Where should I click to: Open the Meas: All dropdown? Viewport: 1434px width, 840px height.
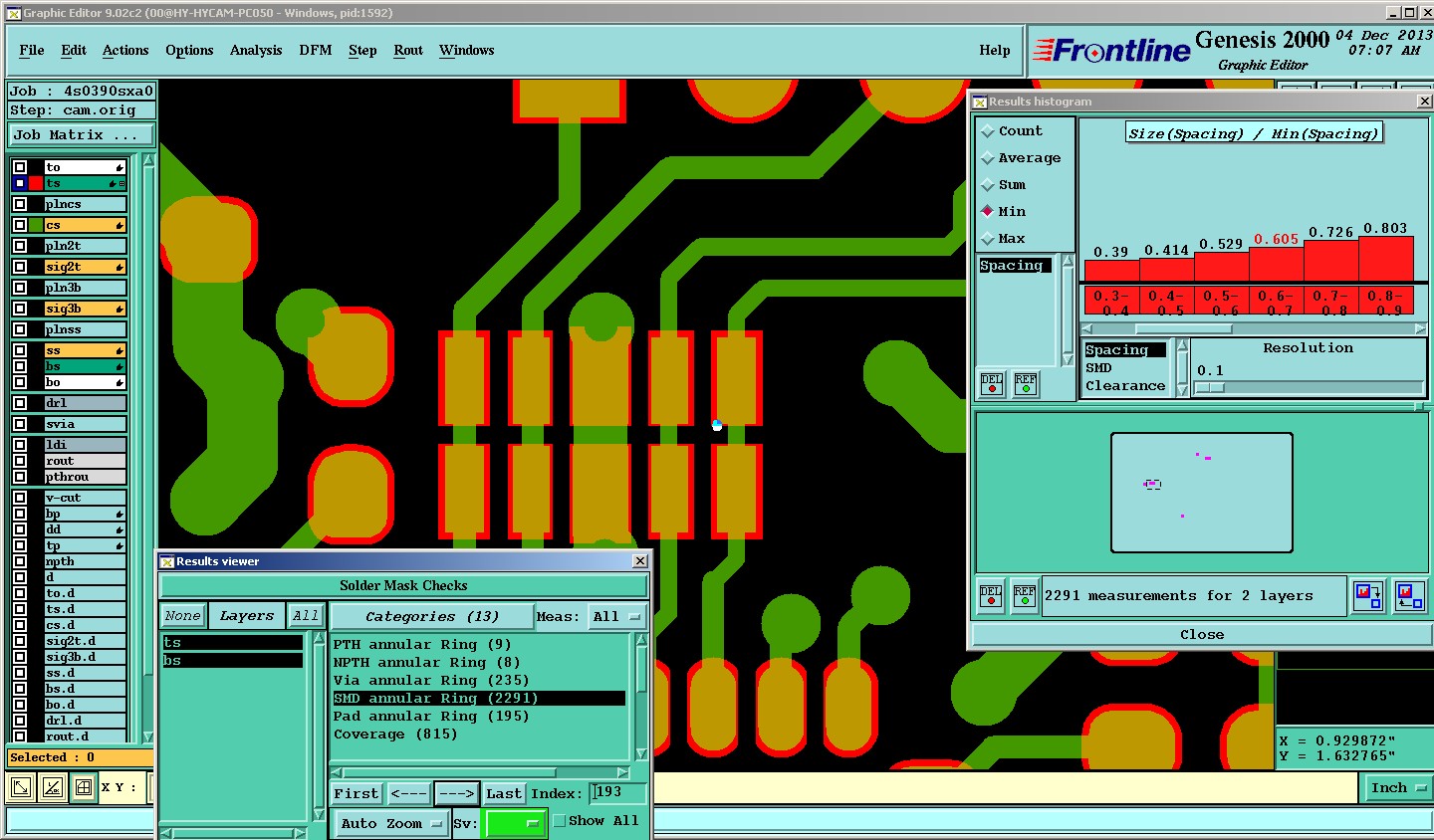[617, 617]
